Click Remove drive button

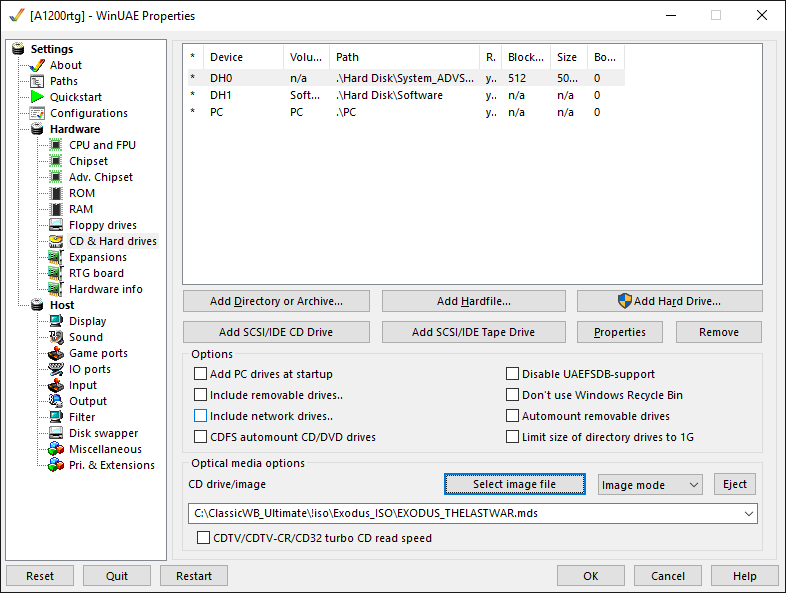tap(719, 332)
